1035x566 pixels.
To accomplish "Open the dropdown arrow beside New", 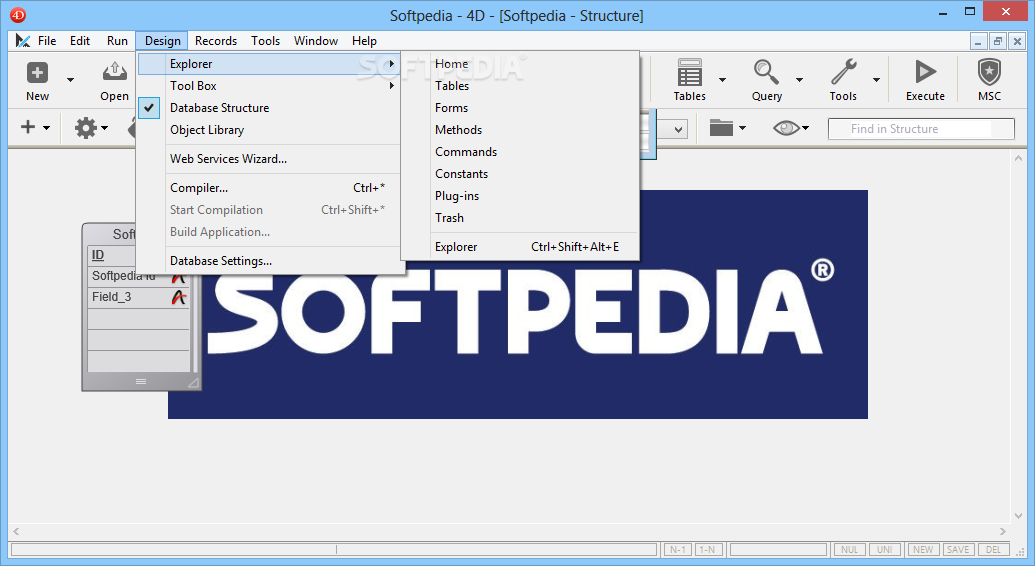I will (x=70, y=80).
